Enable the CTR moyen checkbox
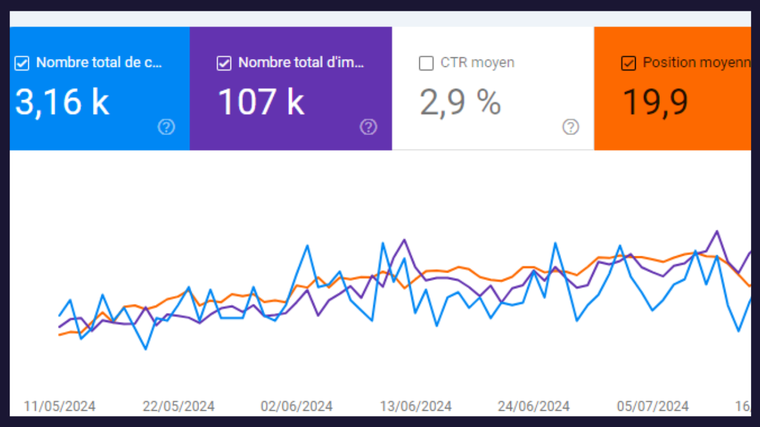The height and width of the screenshot is (427, 760). click(x=426, y=63)
